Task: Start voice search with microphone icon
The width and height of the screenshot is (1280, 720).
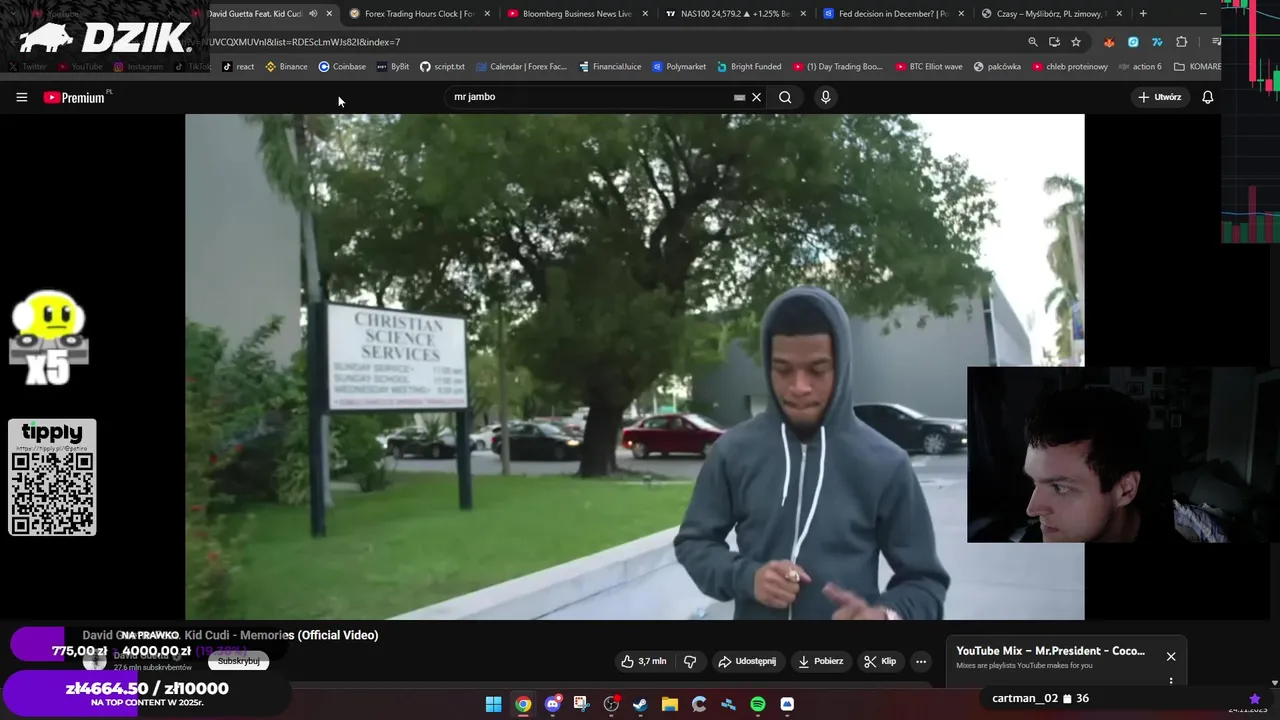Action: 825,97
